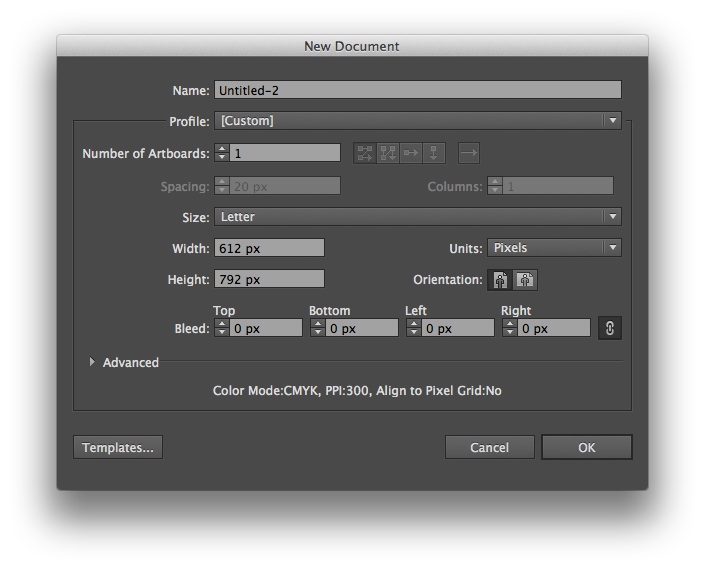Click the Height input field
705x569 pixels.
point(269,279)
